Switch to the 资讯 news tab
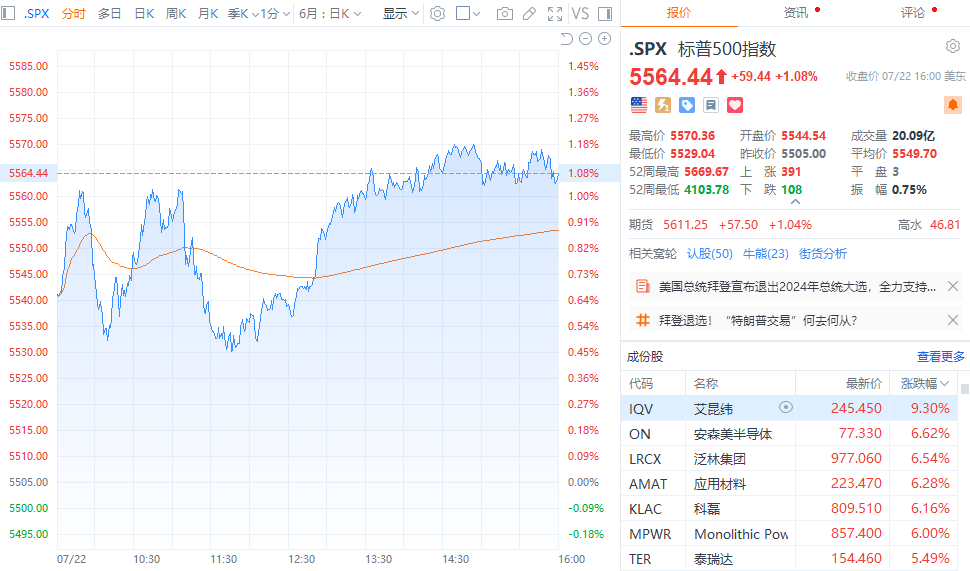 [796, 13]
